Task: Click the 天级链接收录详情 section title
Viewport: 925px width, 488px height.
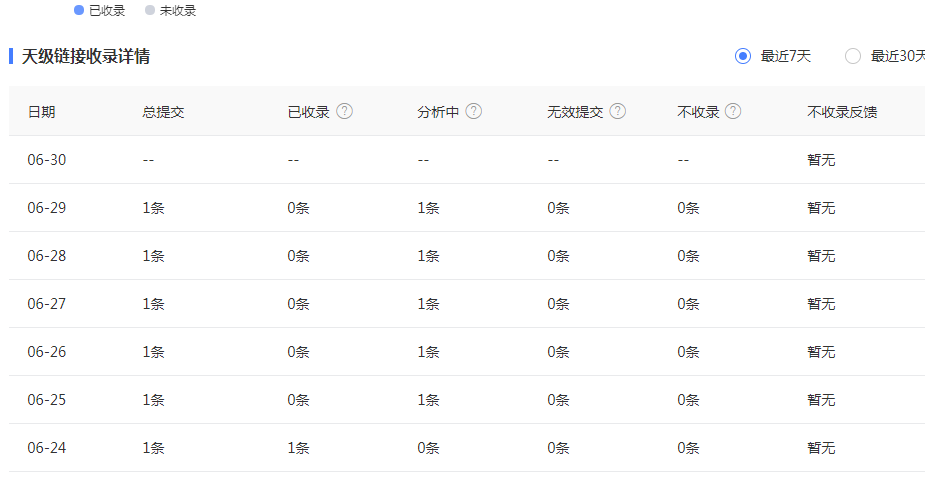Action: tap(86, 57)
